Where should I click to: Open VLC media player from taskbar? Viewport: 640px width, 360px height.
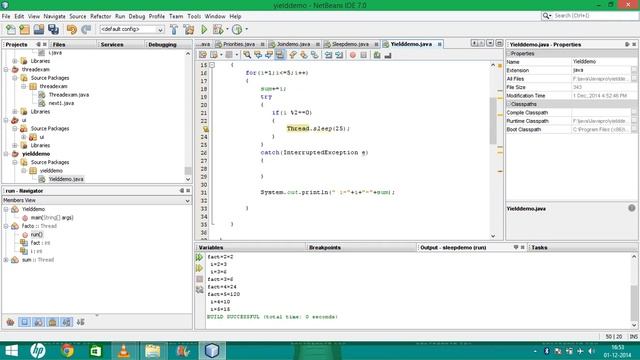pos(124,351)
